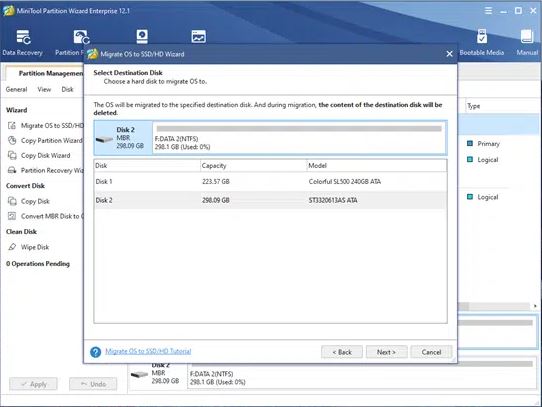Viewport: 542px width, 407px height.
Task: Open the Disk menu
Action: coord(67,89)
